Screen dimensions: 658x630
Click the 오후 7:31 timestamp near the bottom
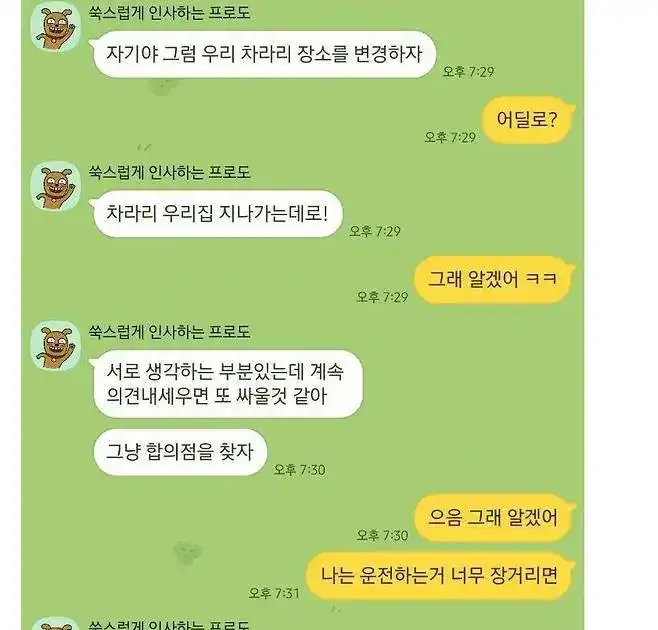pyautogui.click(x=274, y=593)
